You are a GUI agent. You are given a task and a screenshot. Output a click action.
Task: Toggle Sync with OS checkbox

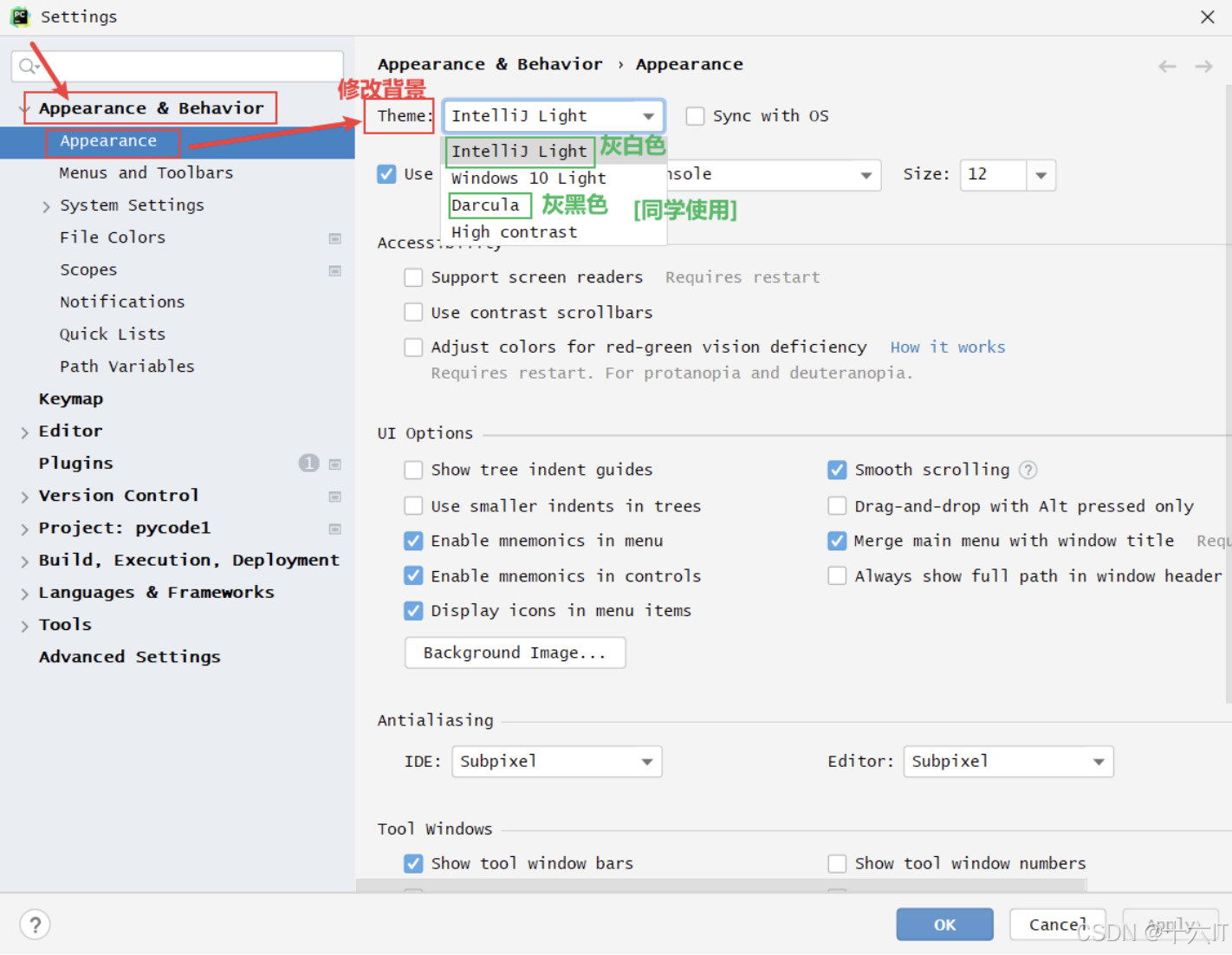click(695, 116)
